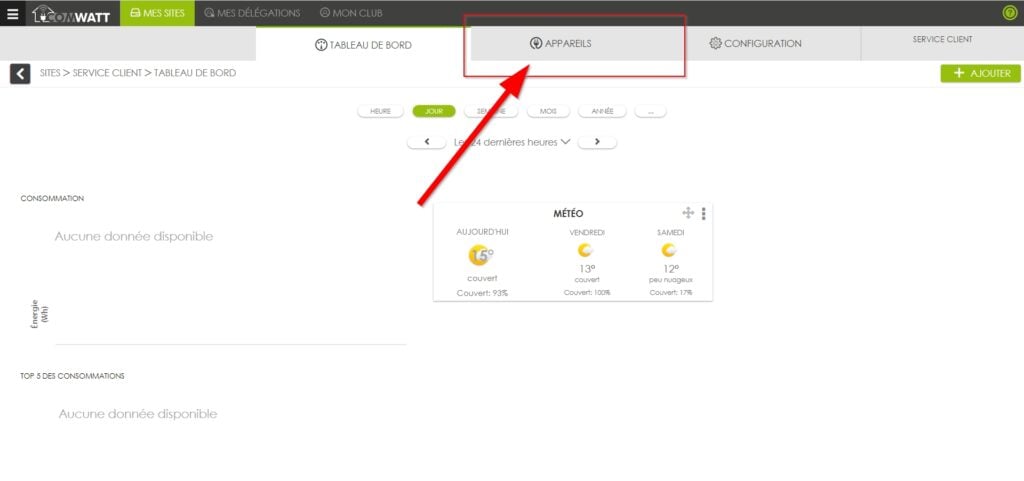
Task: Expand the period selection dropdown chevron
Action: [566, 142]
